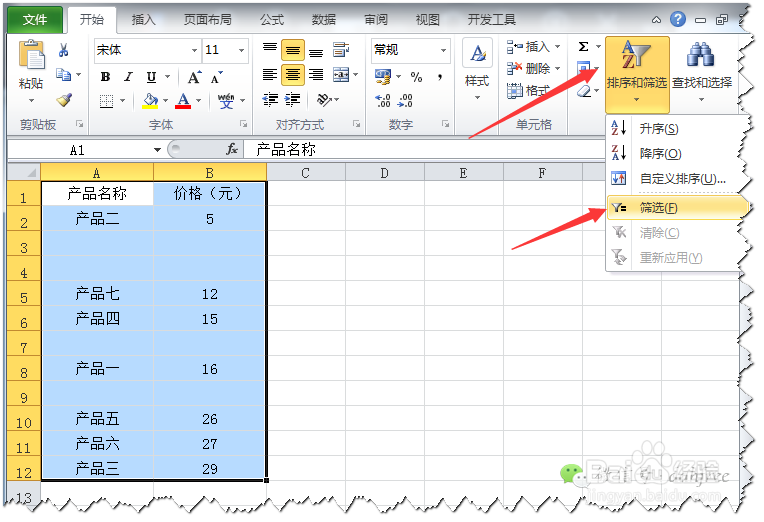Apply the yellow fill color bucket
764x522 pixels.
[x=150, y=101]
